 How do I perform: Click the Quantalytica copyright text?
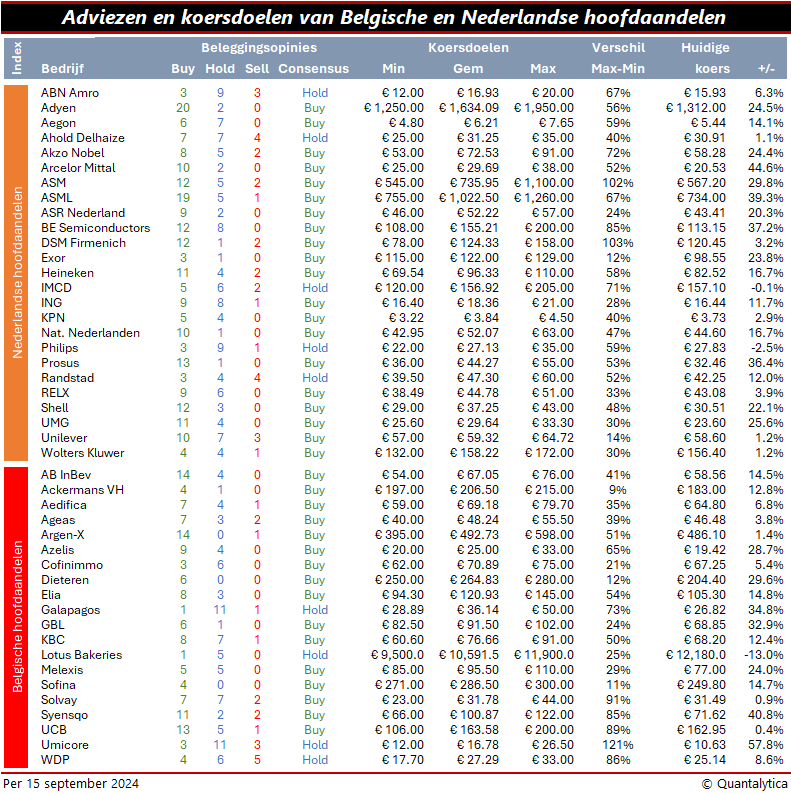click(x=744, y=783)
